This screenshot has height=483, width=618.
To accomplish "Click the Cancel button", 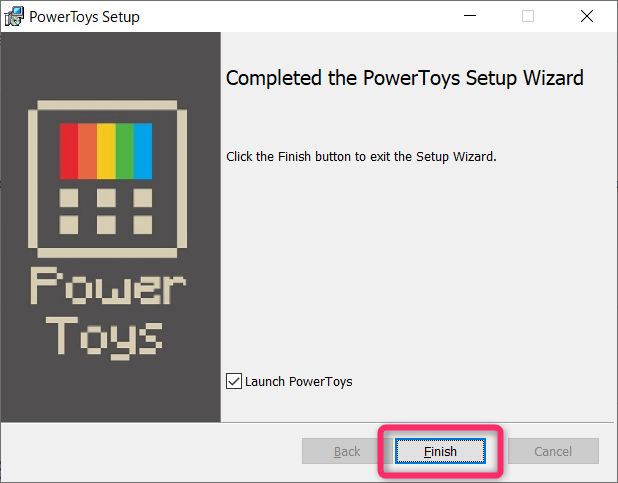I will (553, 451).
